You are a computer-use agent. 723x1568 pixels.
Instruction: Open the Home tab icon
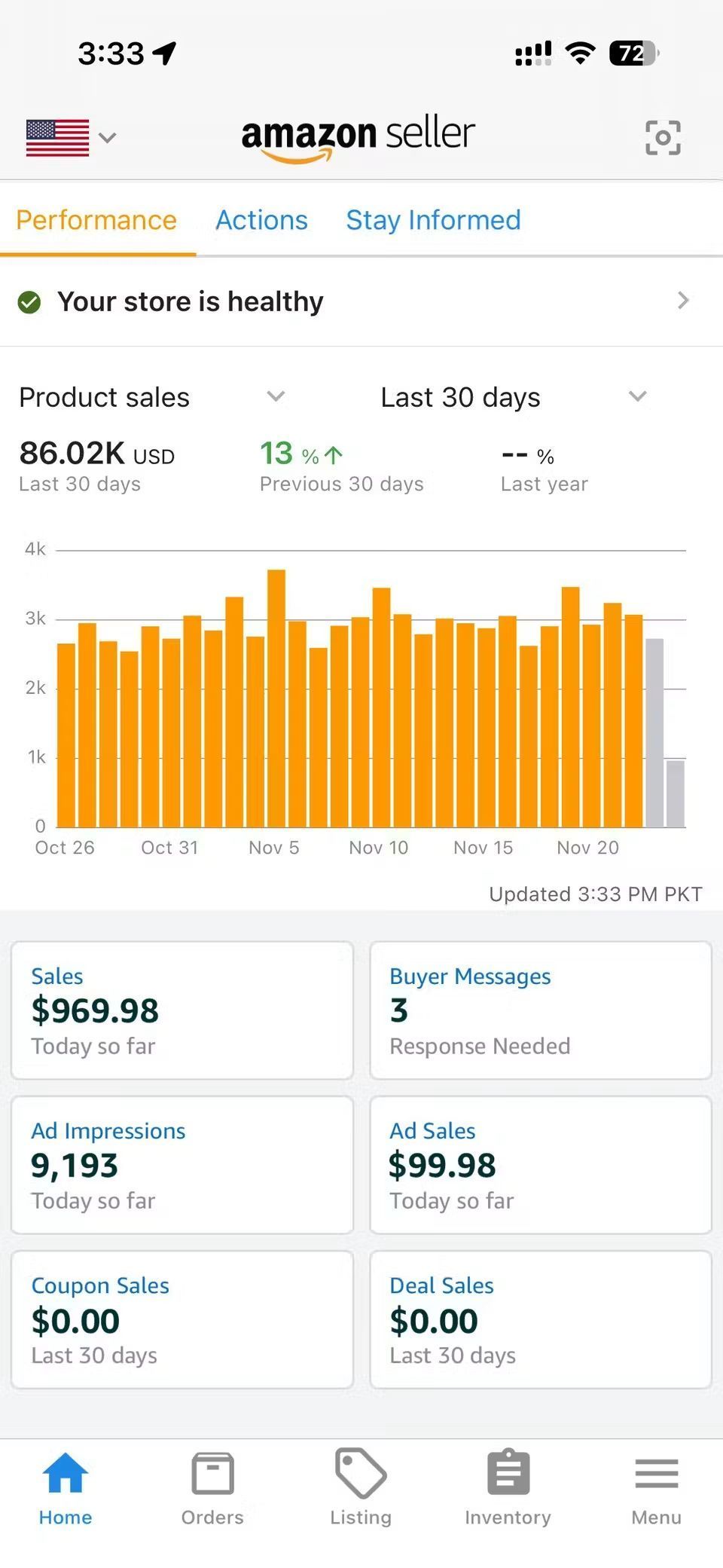(66, 1473)
